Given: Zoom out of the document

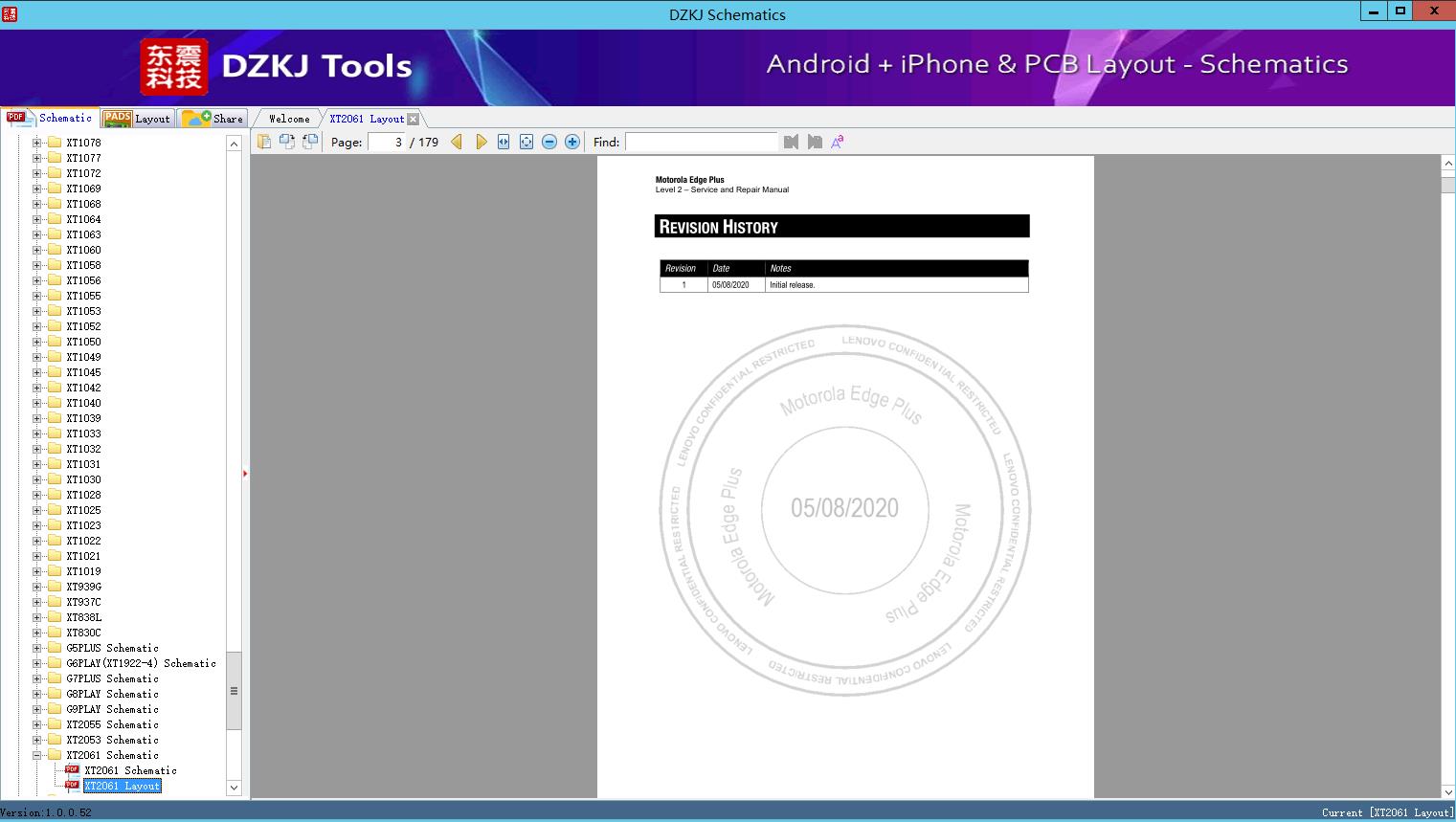Looking at the screenshot, I should [549, 142].
